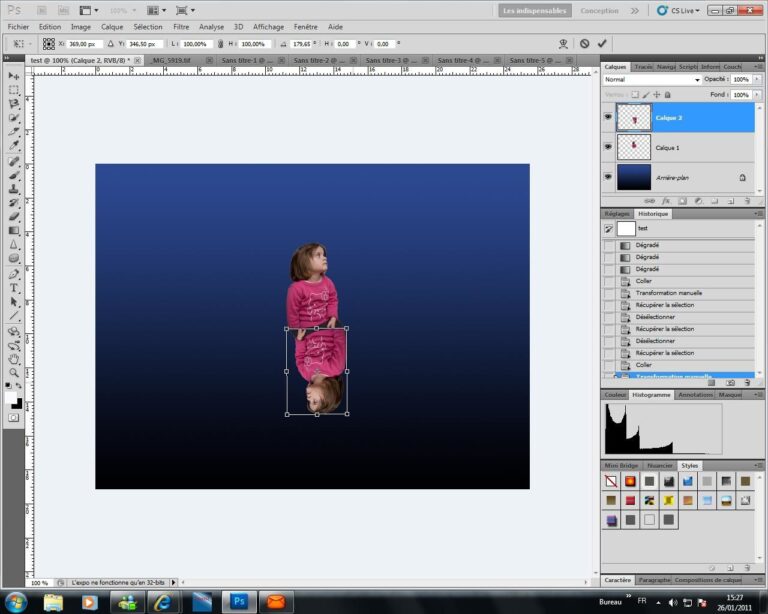The width and height of the screenshot is (768, 614).
Task: Select the Clone Stamp tool
Action: [x=14, y=189]
